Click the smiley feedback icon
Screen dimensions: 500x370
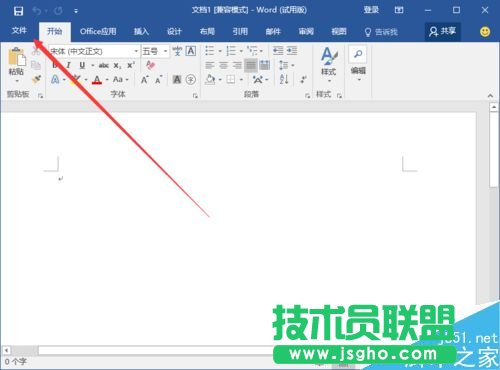pos(485,32)
